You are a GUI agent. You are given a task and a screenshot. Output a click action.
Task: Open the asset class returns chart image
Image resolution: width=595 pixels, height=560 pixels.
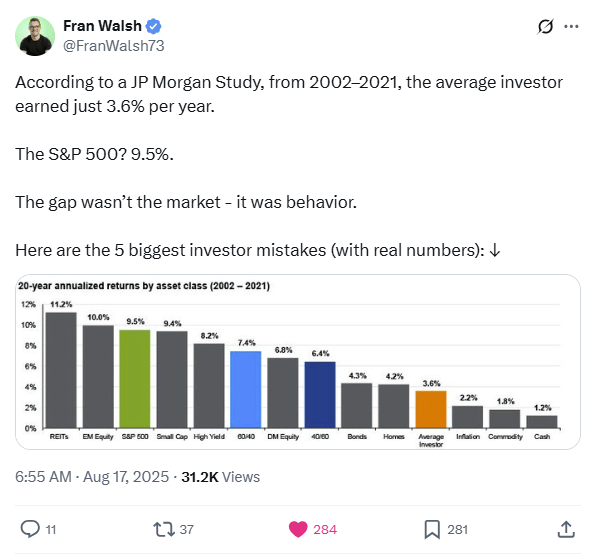click(298, 362)
